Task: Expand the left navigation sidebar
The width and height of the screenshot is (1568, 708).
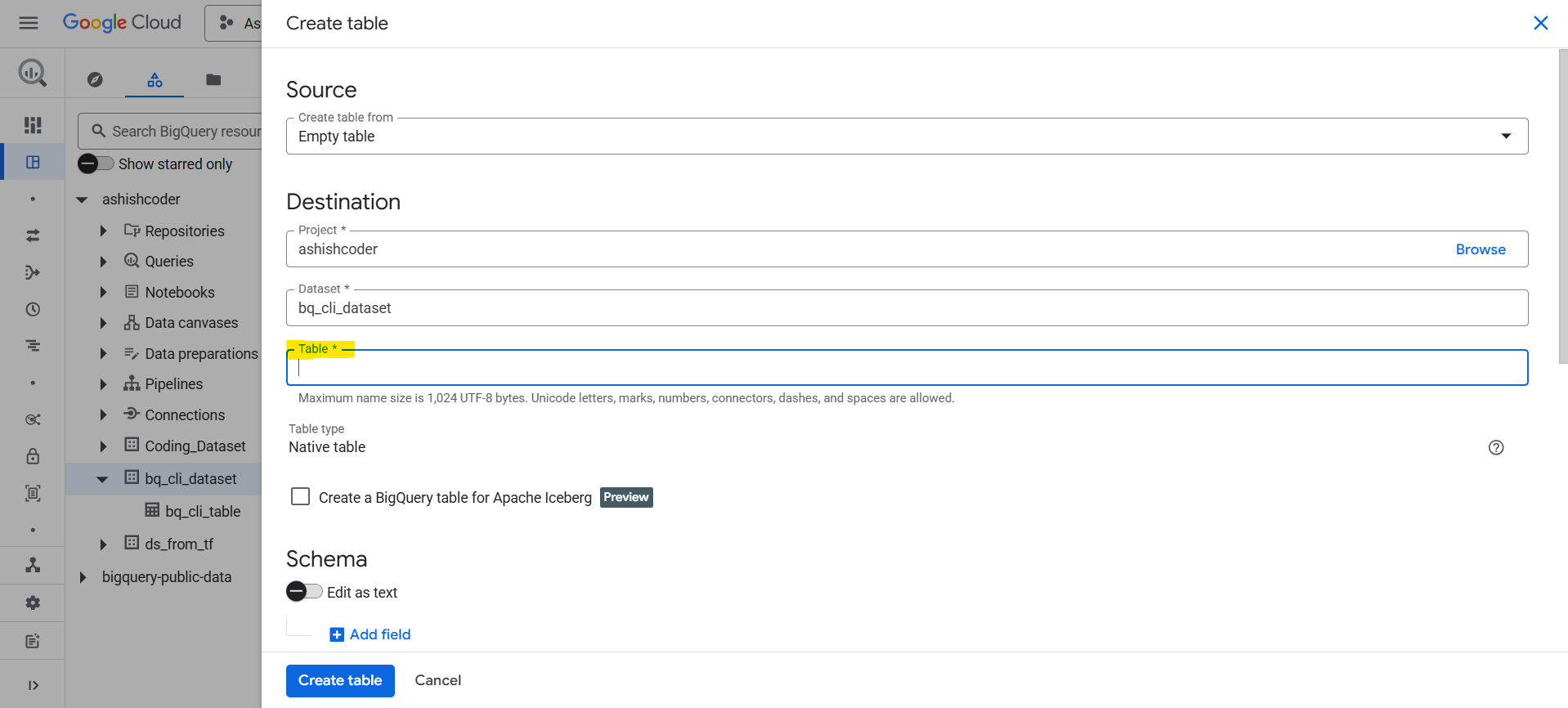Action: (33, 685)
